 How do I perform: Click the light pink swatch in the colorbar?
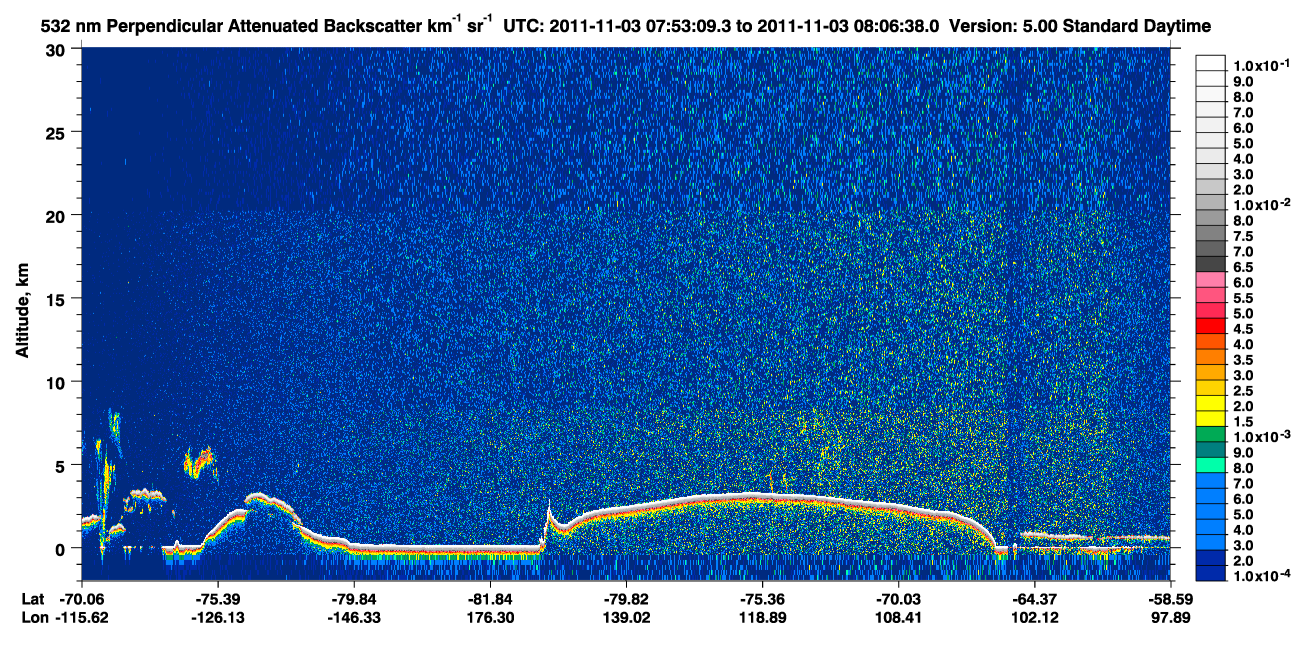point(1210,279)
